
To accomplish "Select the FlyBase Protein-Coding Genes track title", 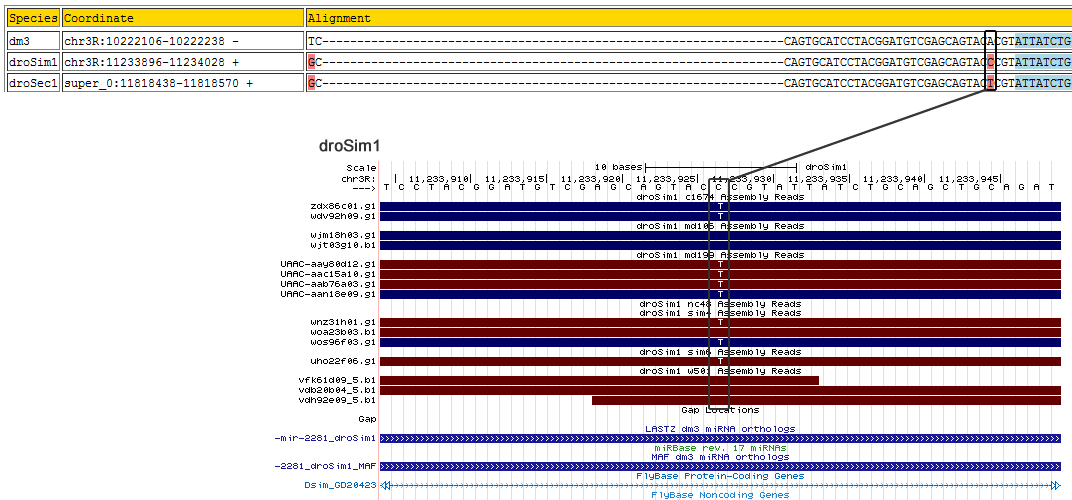I will tap(720, 476).
